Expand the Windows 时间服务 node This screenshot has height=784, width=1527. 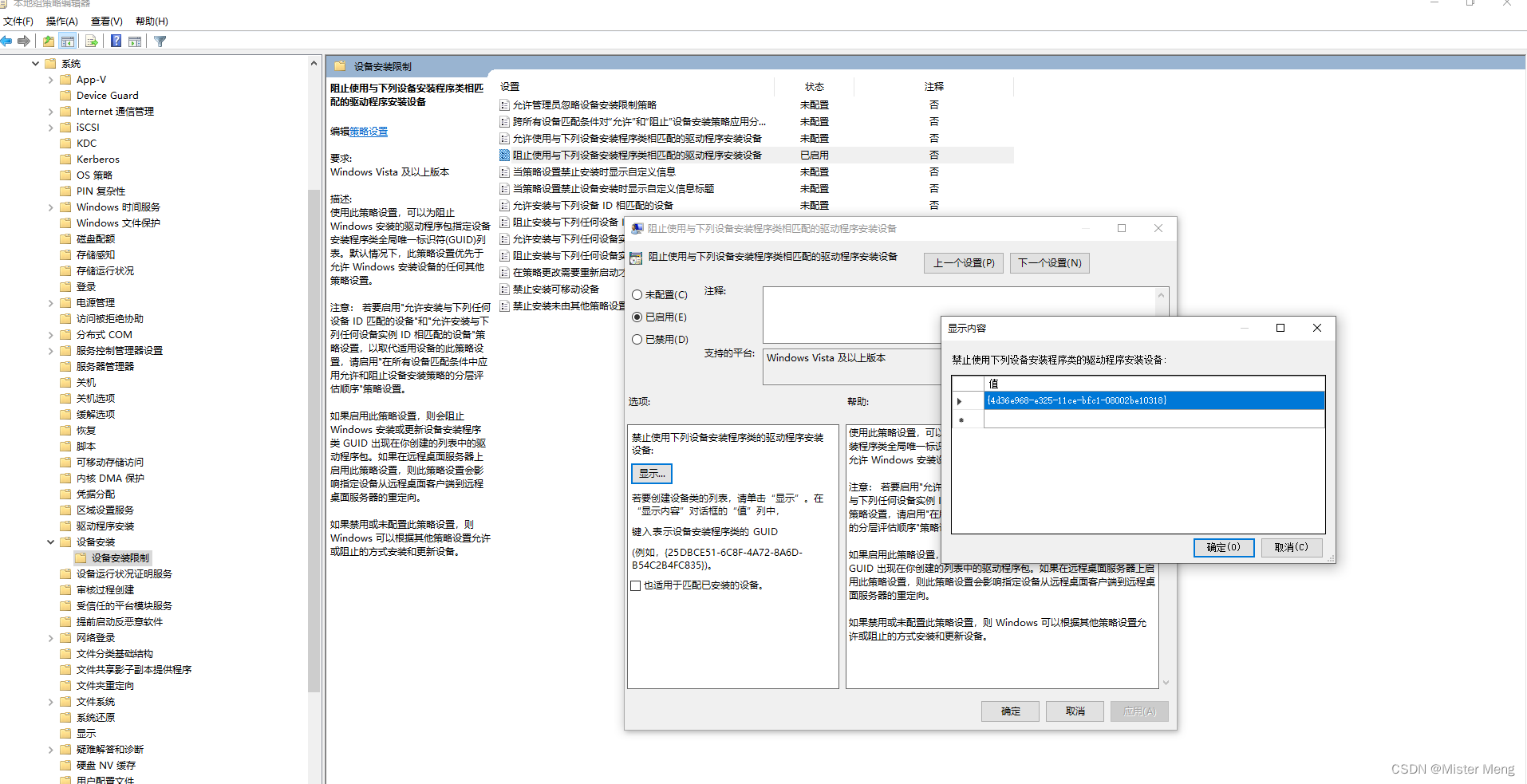coord(51,207)
